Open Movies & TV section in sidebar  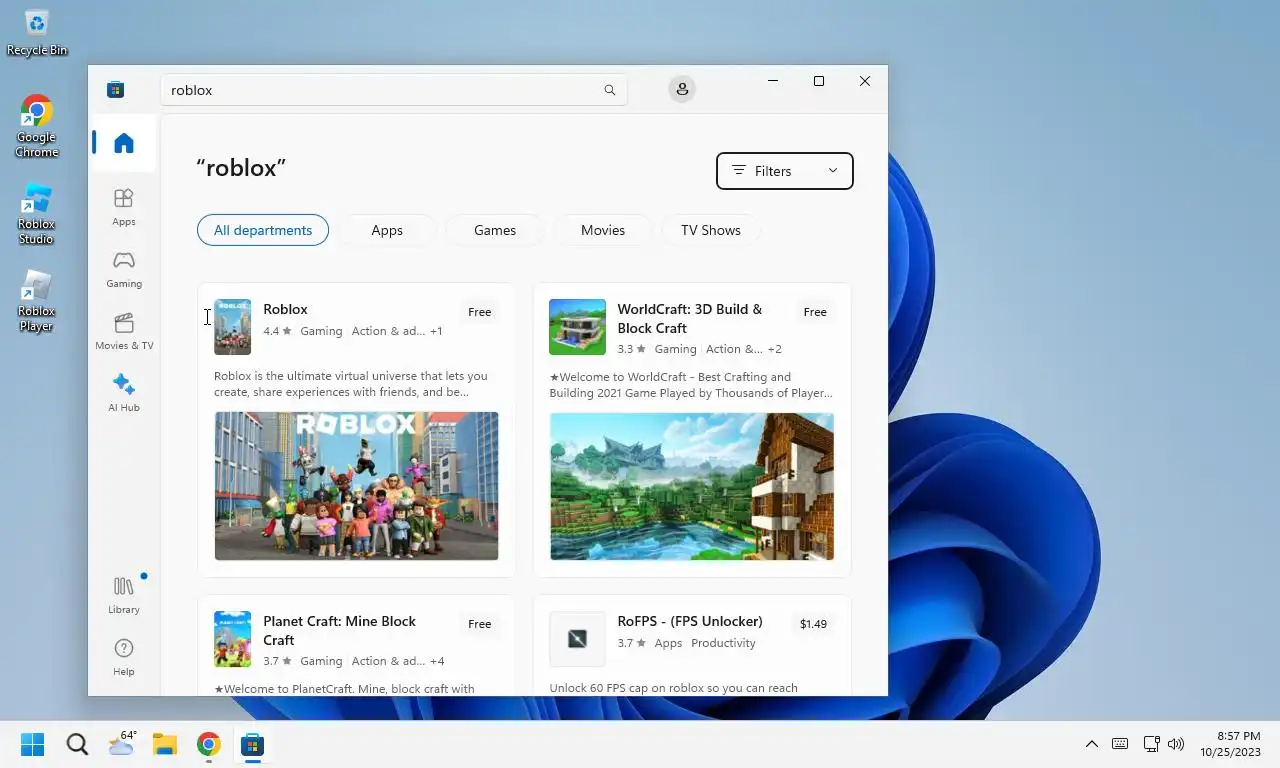124,331
